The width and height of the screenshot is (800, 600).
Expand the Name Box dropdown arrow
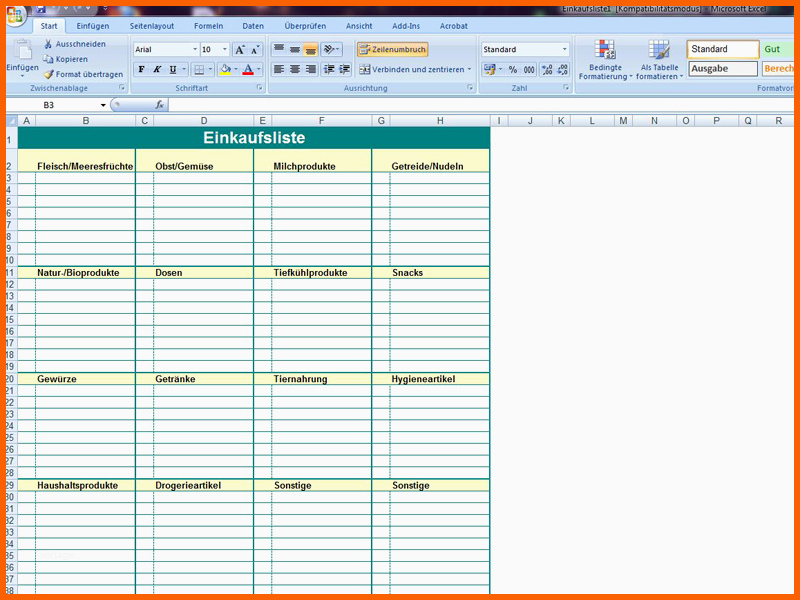pos(103,105)
